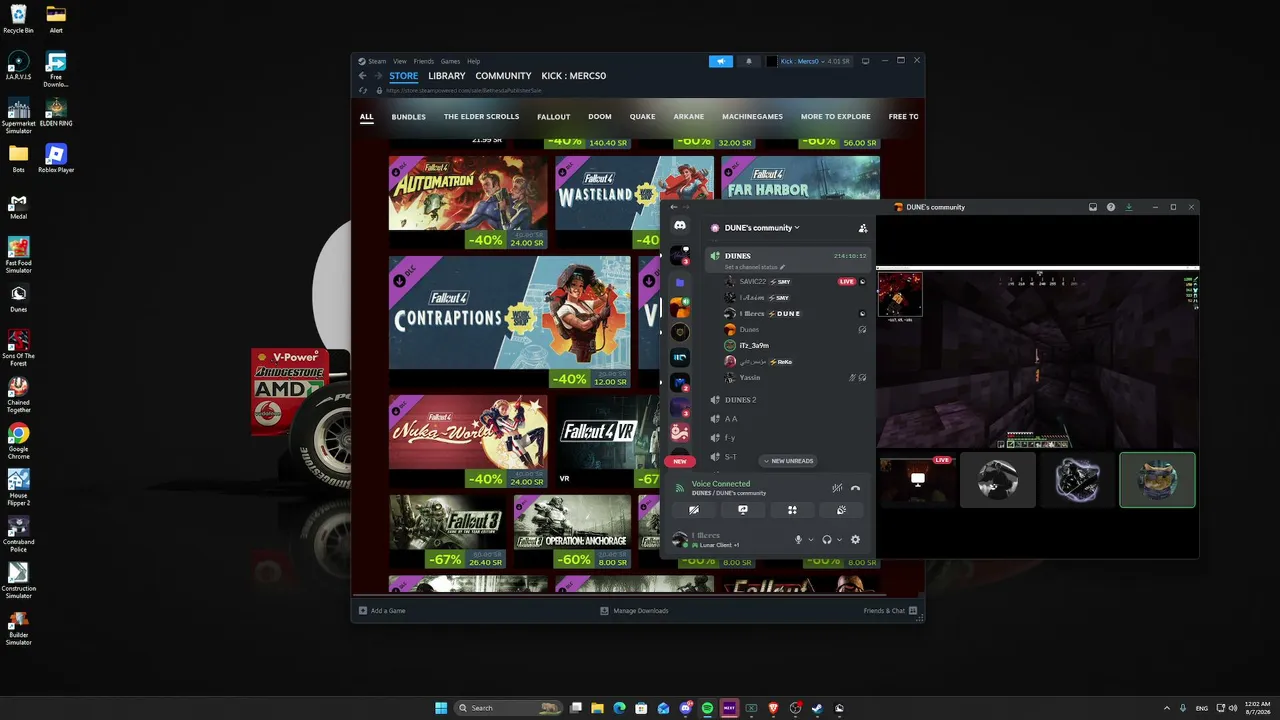Screen dimensions: 1280x720
Task: Reload the Steam store page
Action: (x=364, y=90)
